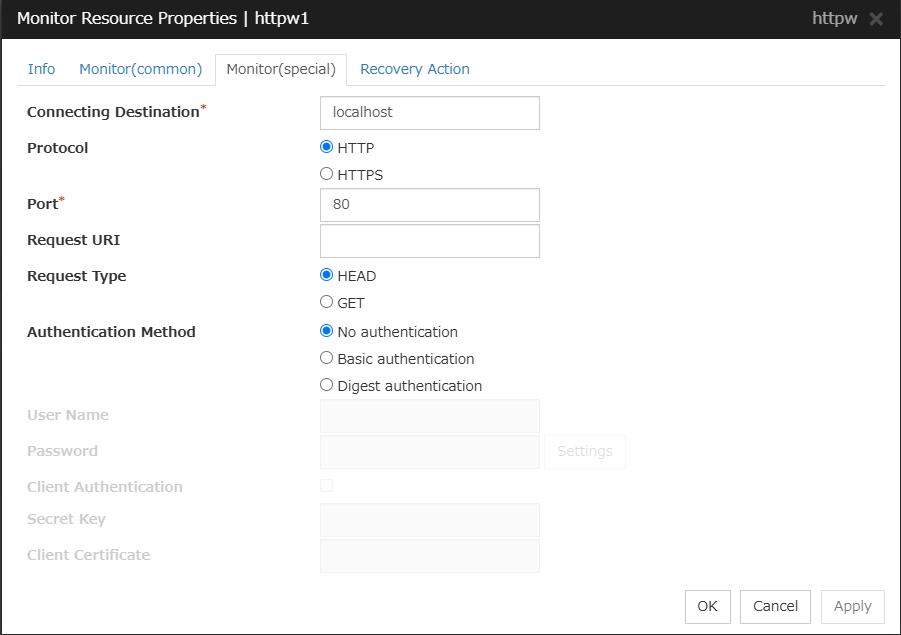Focus the Request URI text box
The image size is (901, 635).
click(x=429, y=241)
